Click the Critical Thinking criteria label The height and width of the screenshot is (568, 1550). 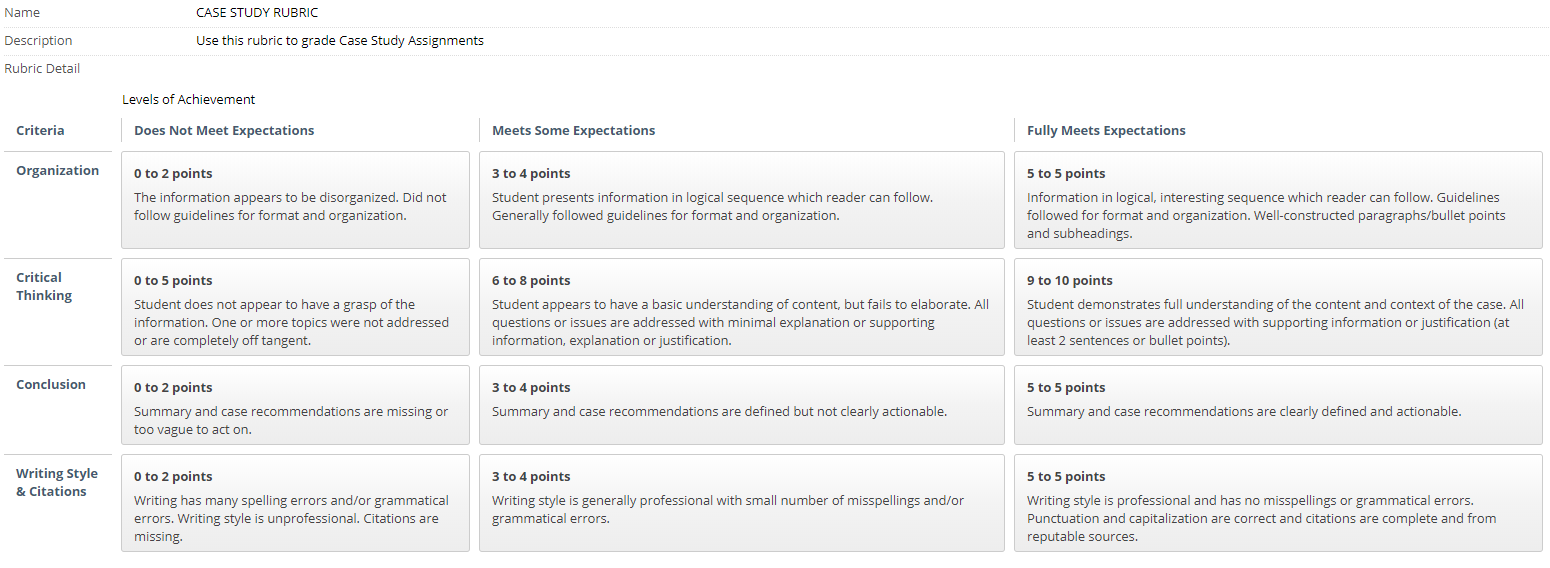coord(44,287)
